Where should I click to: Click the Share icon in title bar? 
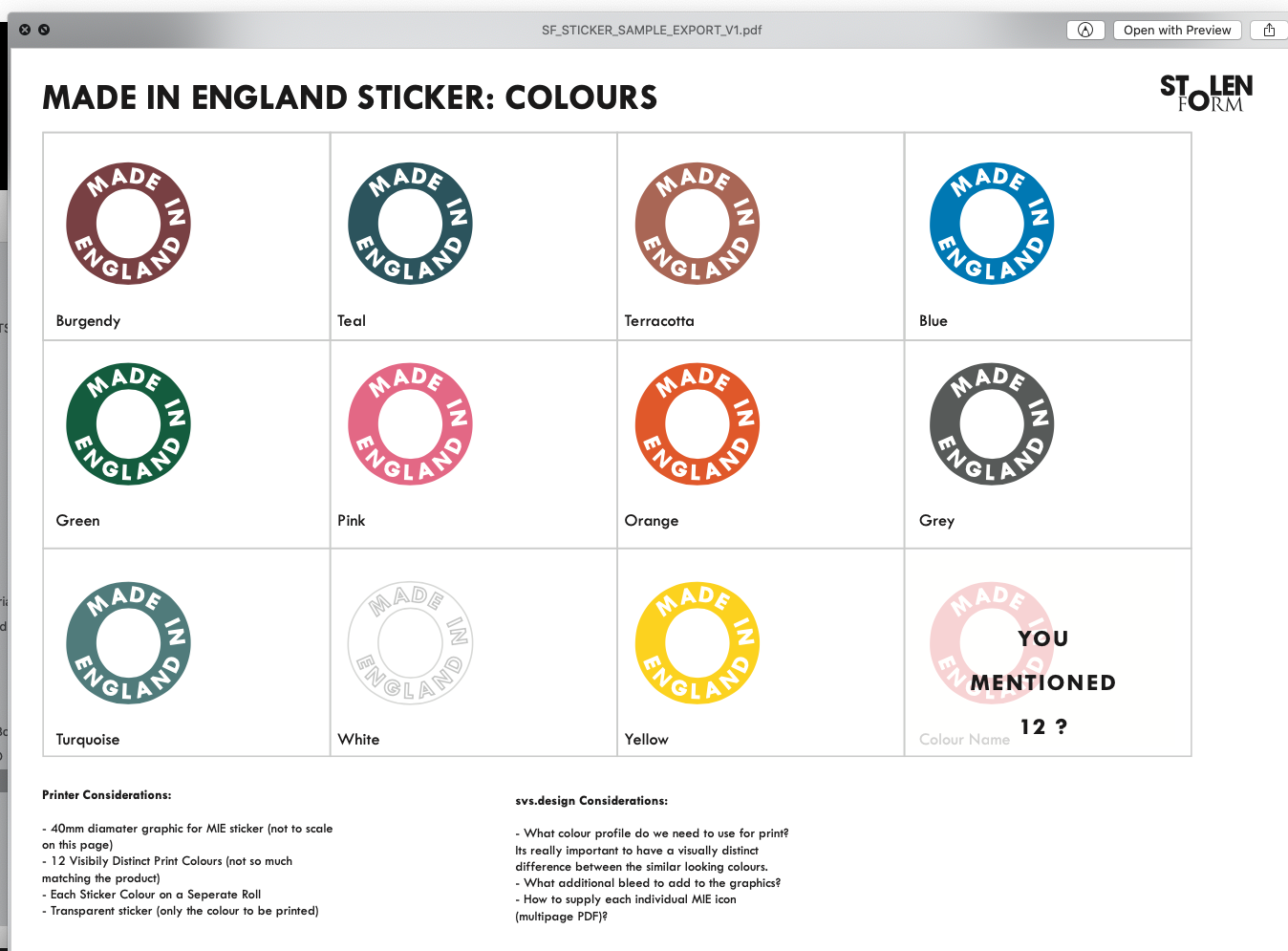[1269, 30]
